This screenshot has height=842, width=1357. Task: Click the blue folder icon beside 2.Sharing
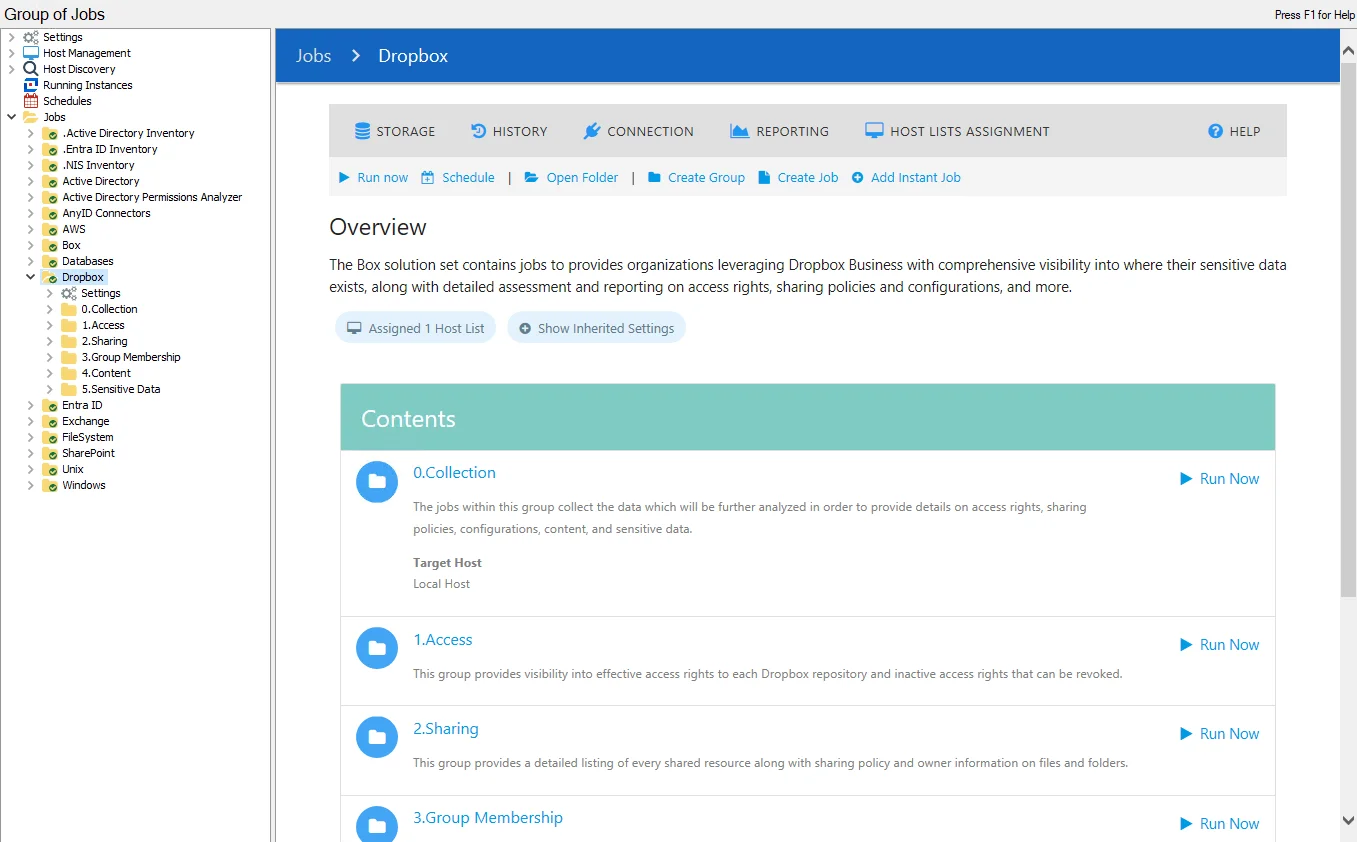(x=377, y=738)
